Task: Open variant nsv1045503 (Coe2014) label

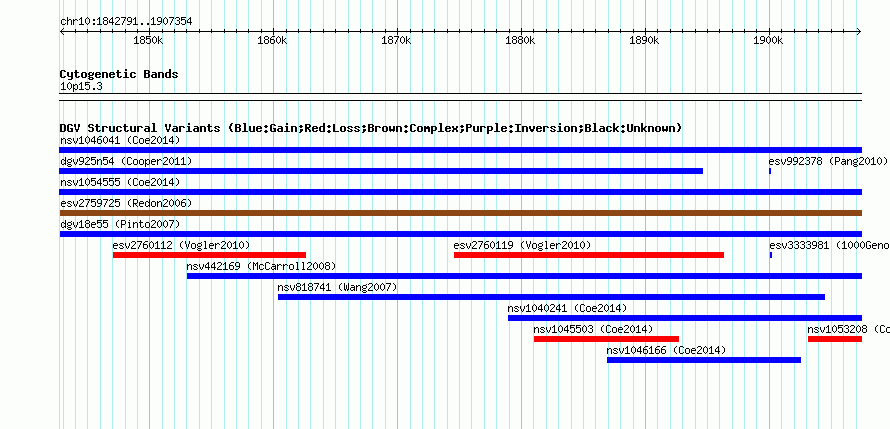Action: [594, 329]
